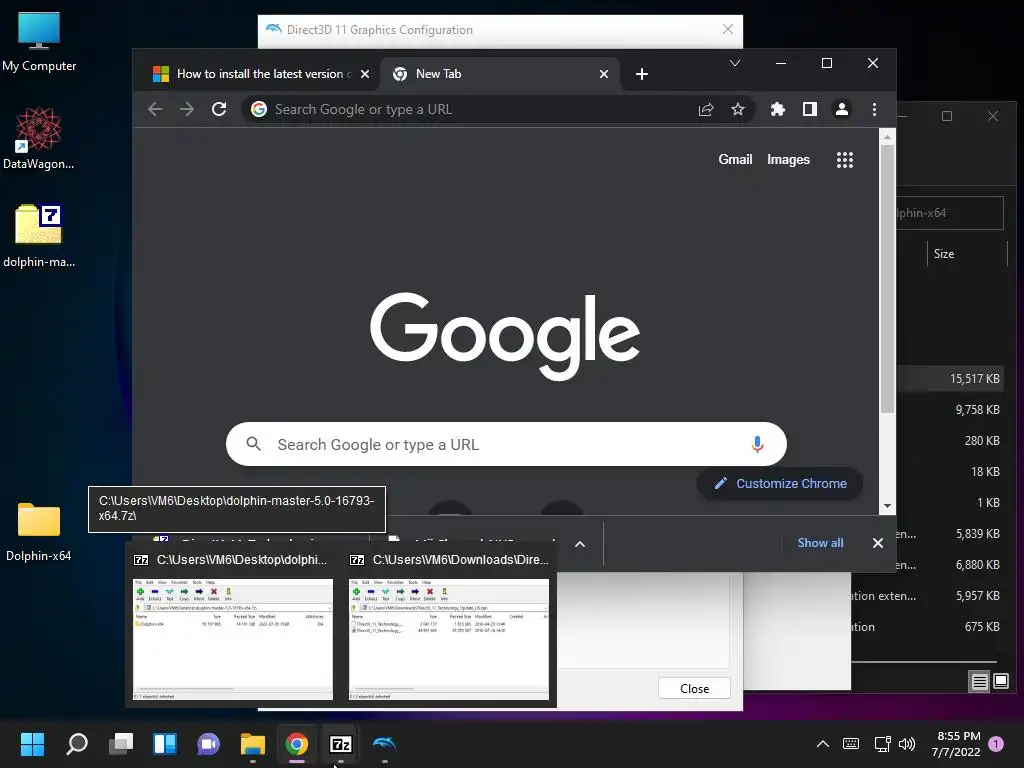
Task: Switch to large icons view in file window
Action: click(x=1000, y=682)
